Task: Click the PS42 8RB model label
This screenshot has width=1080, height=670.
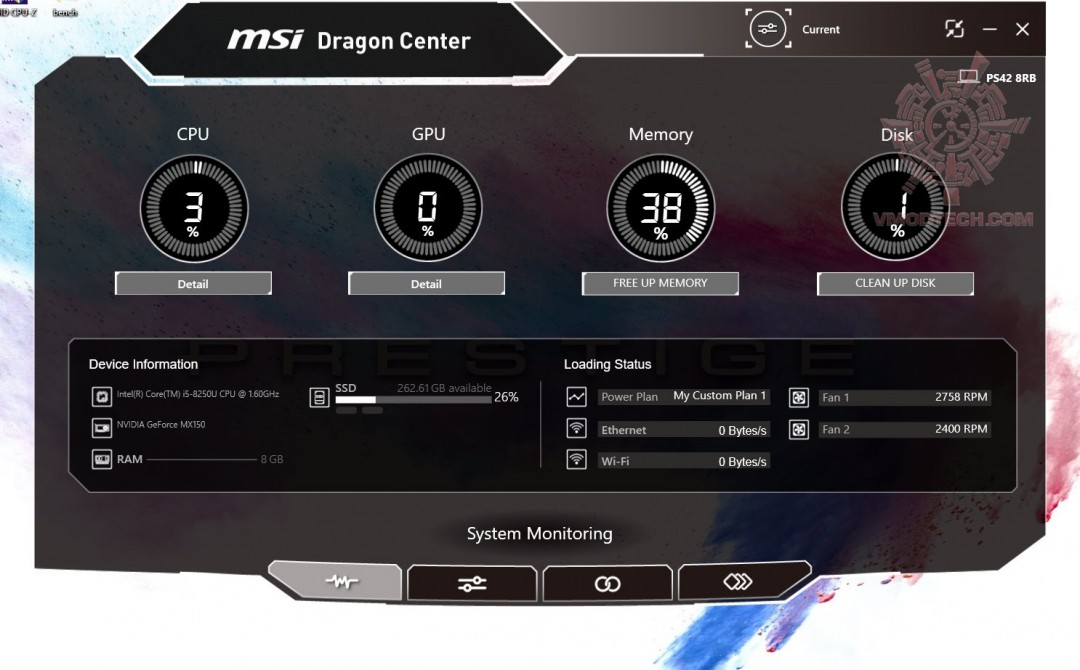Action: click(1011, 78)
